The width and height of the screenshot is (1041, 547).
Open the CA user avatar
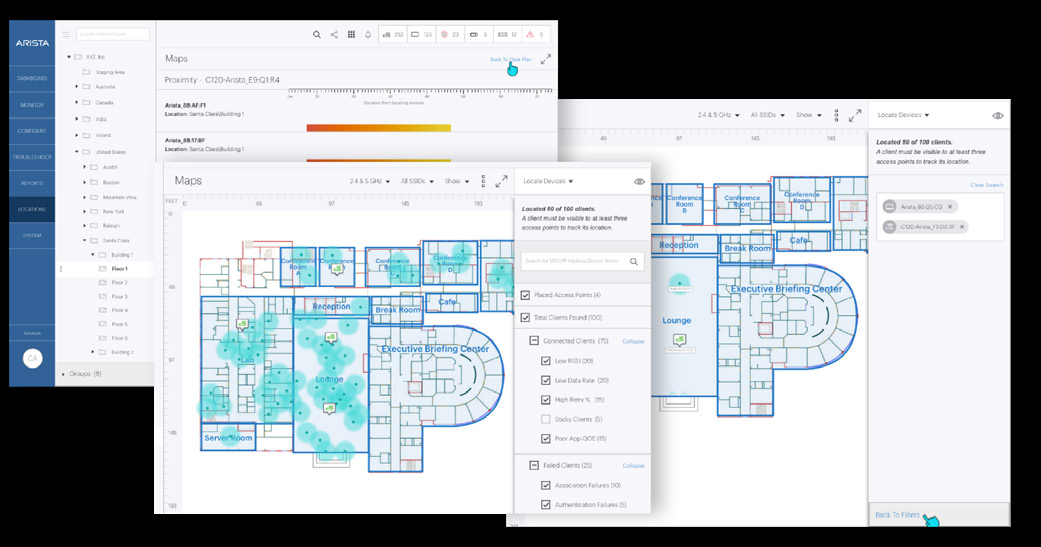click(x=32, y=358)
